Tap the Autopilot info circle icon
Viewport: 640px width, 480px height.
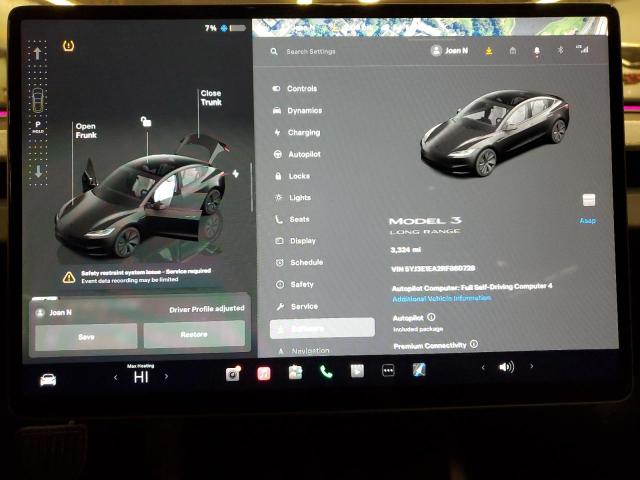431,317
